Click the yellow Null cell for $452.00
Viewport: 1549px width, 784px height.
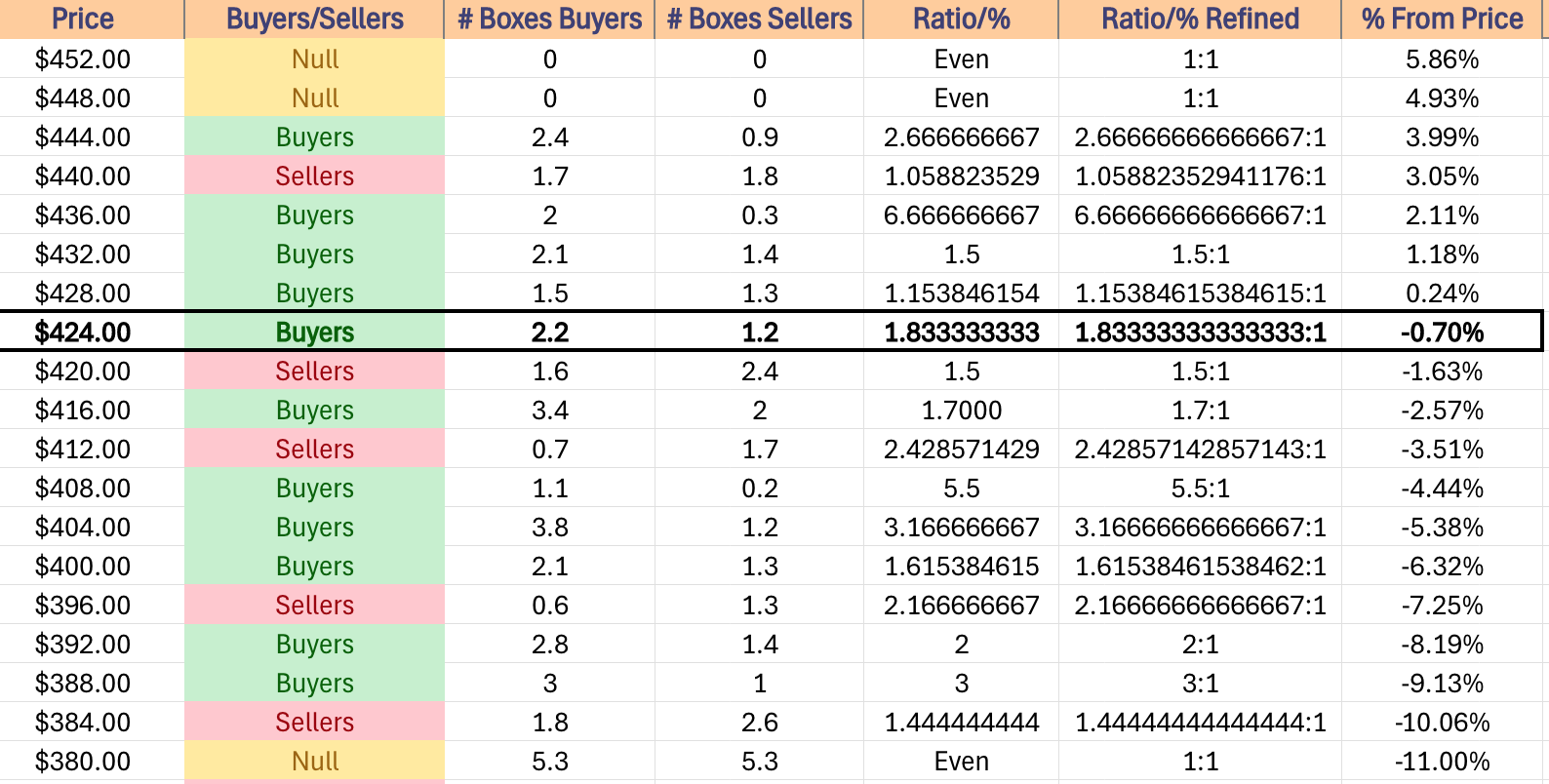[x=314, y=59]
